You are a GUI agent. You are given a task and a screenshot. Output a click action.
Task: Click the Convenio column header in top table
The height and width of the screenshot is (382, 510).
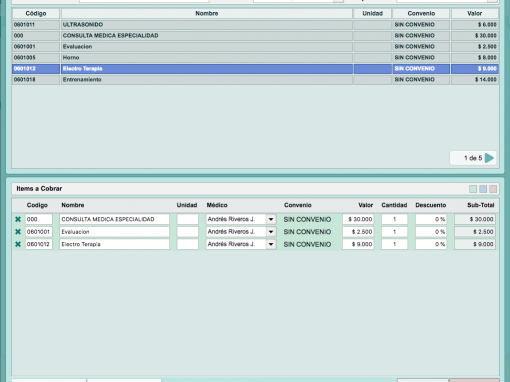coord(421,13)
